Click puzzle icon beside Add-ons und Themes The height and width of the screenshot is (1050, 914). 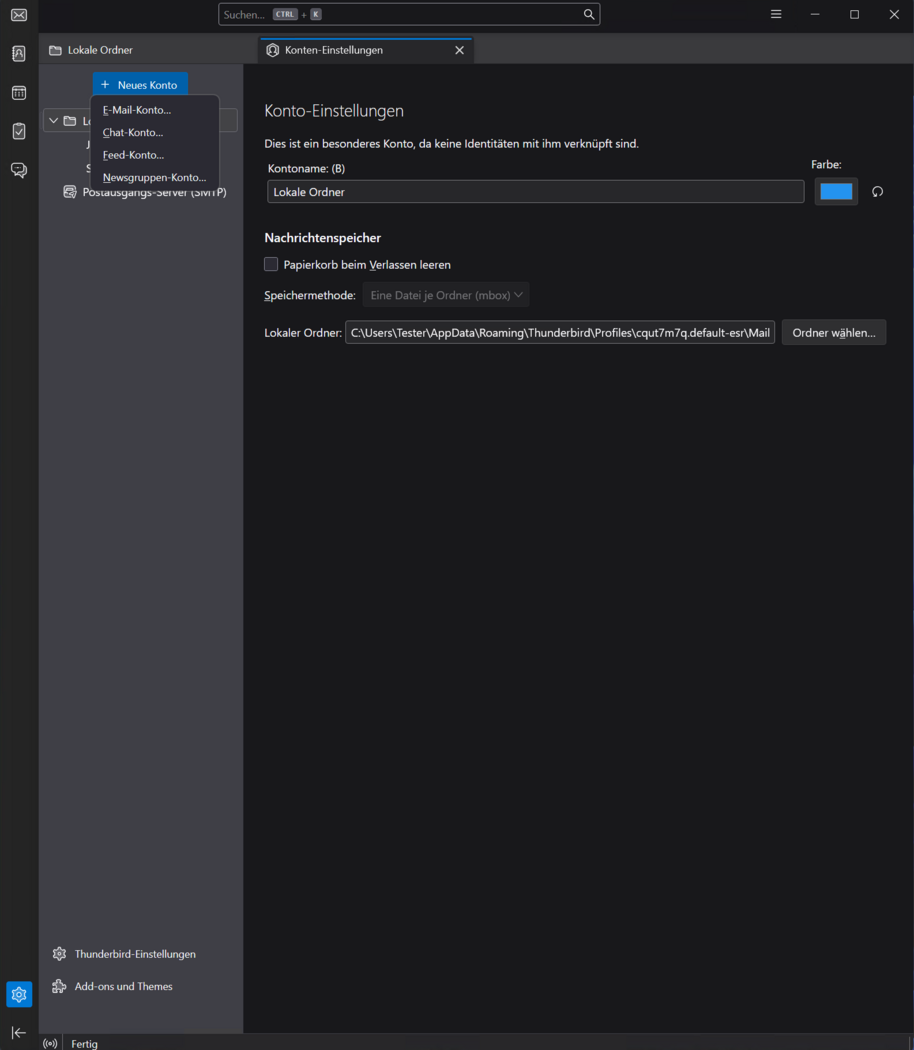pos(60,986)
